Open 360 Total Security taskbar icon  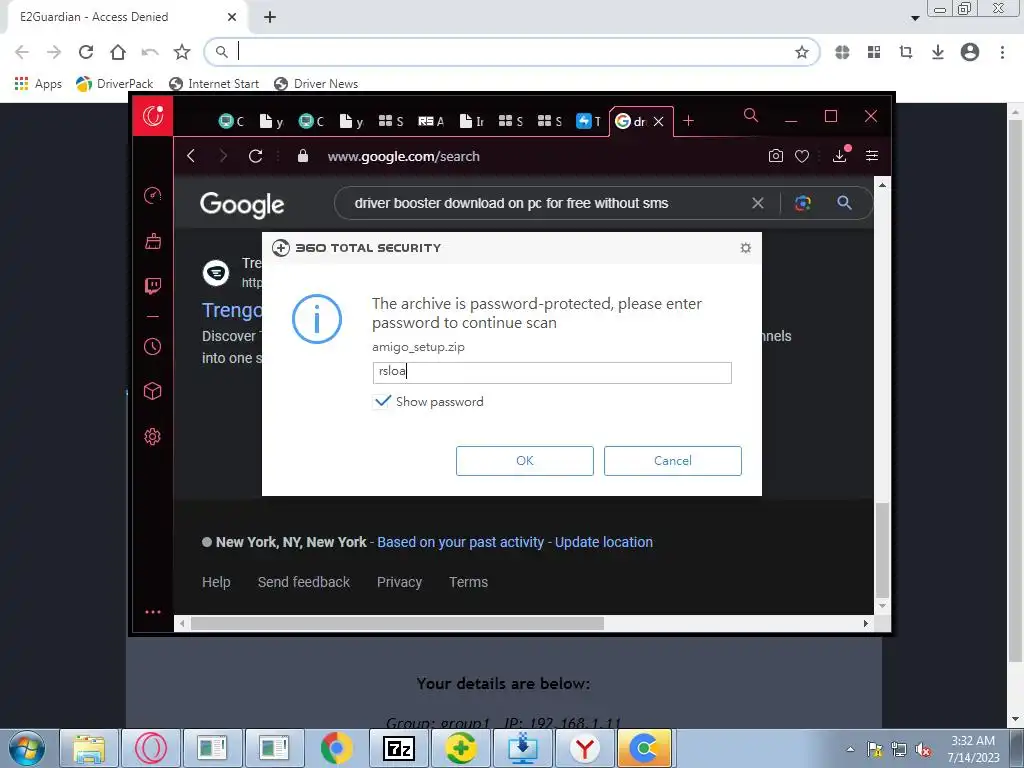[461, 748]
